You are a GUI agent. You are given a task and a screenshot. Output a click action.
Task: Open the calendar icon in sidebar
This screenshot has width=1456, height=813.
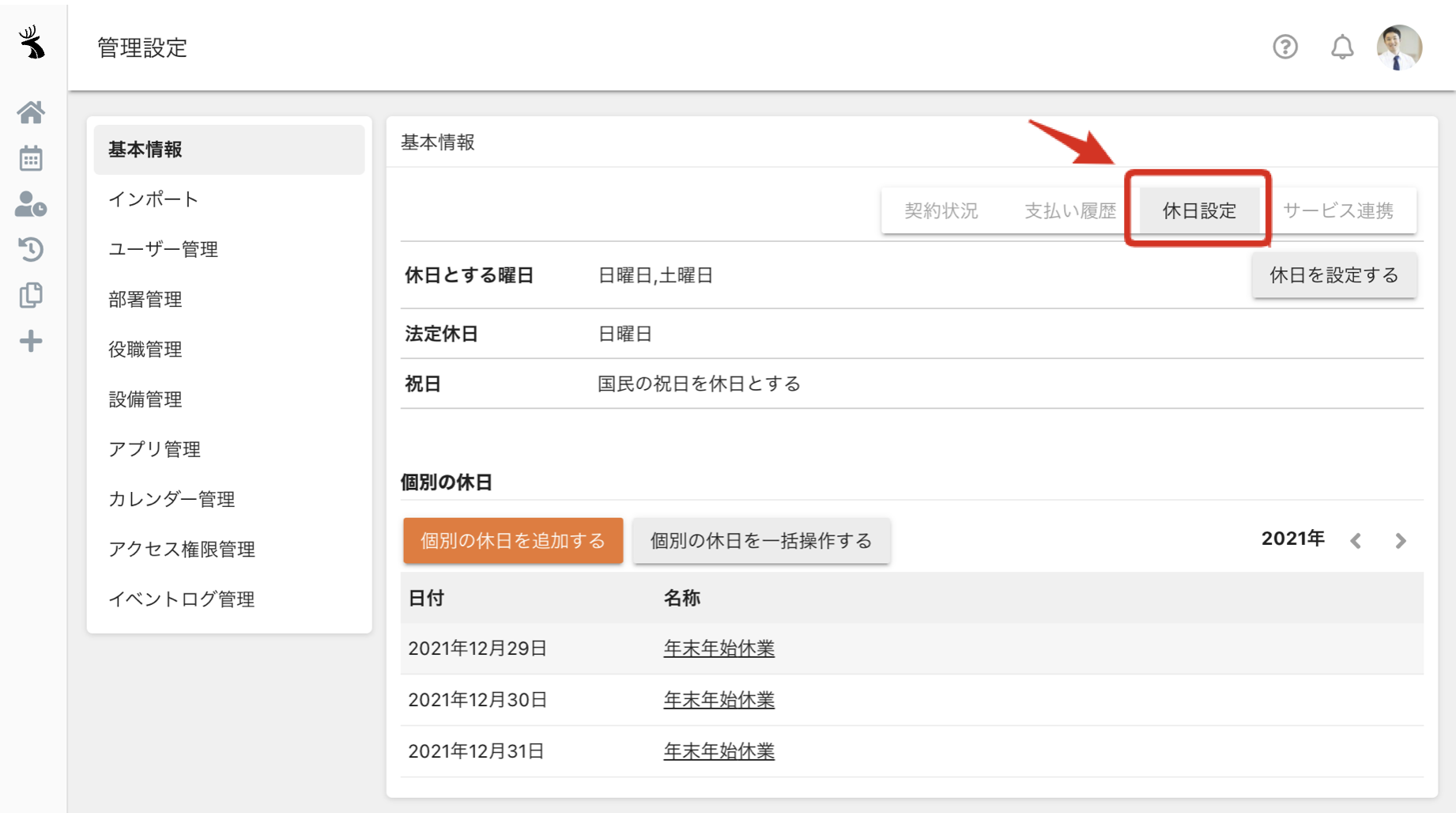31,158
